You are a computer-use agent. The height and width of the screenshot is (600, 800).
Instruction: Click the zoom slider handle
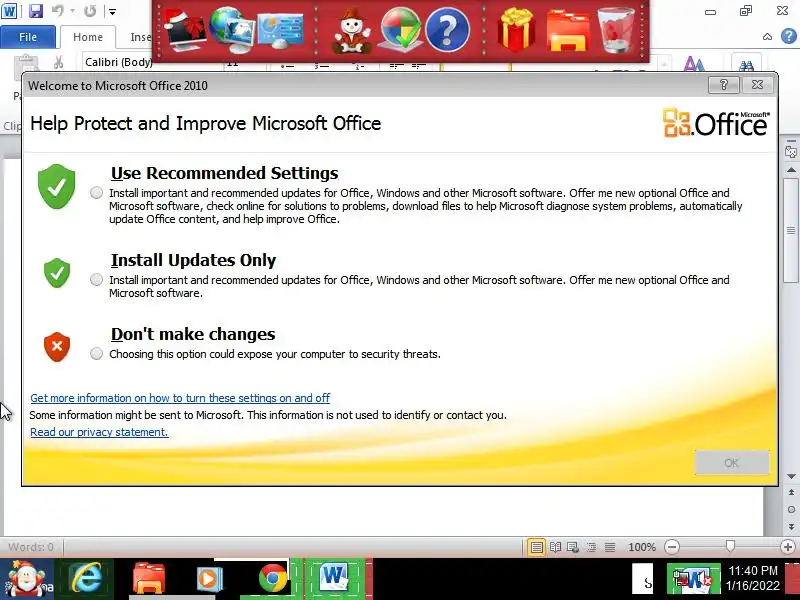coord(730,547)
